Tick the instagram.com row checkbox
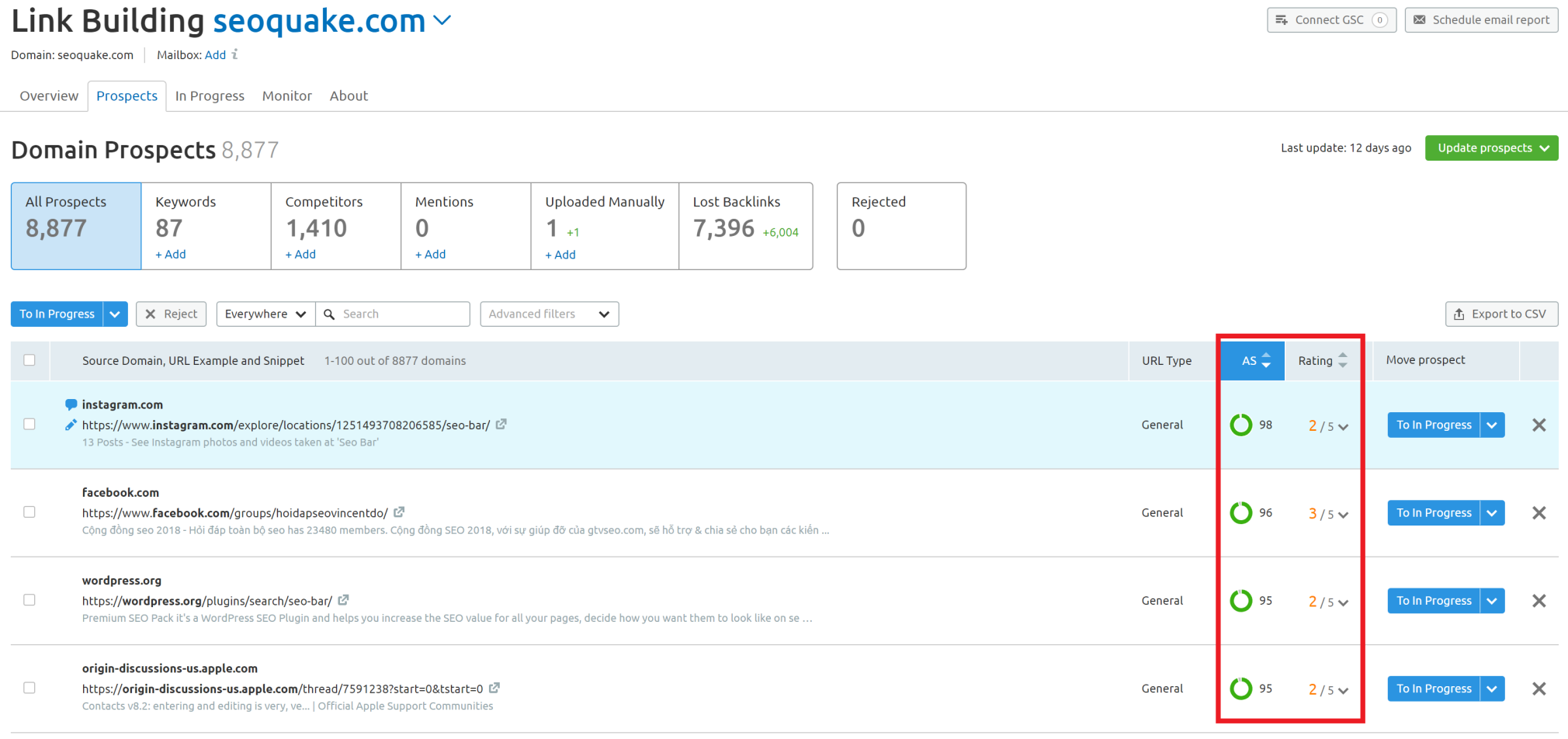The width and height of the screenshot is (1568, 739). pos(29,424)
